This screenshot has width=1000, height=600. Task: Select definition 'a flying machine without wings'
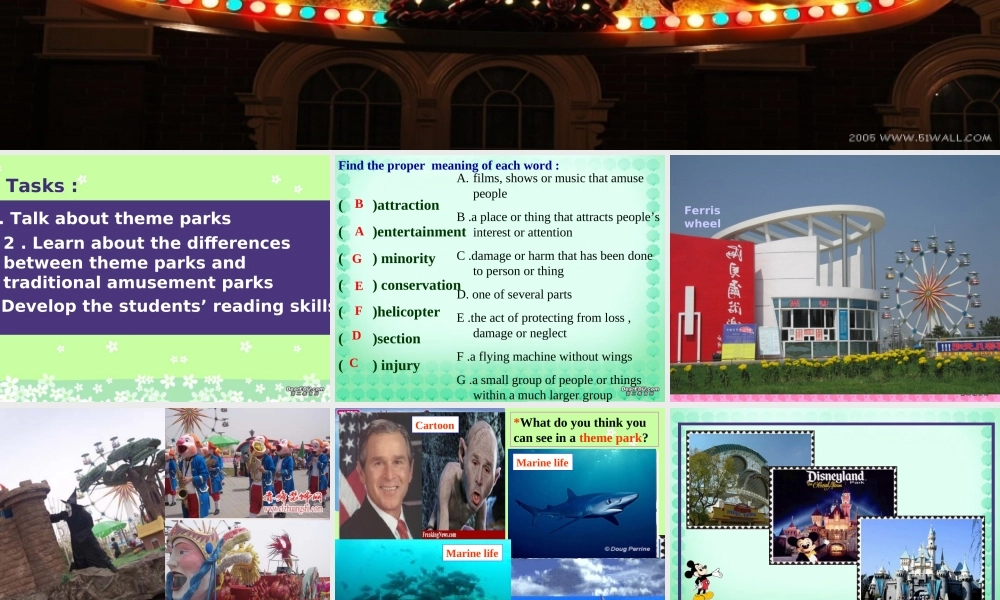click(545, 356)
